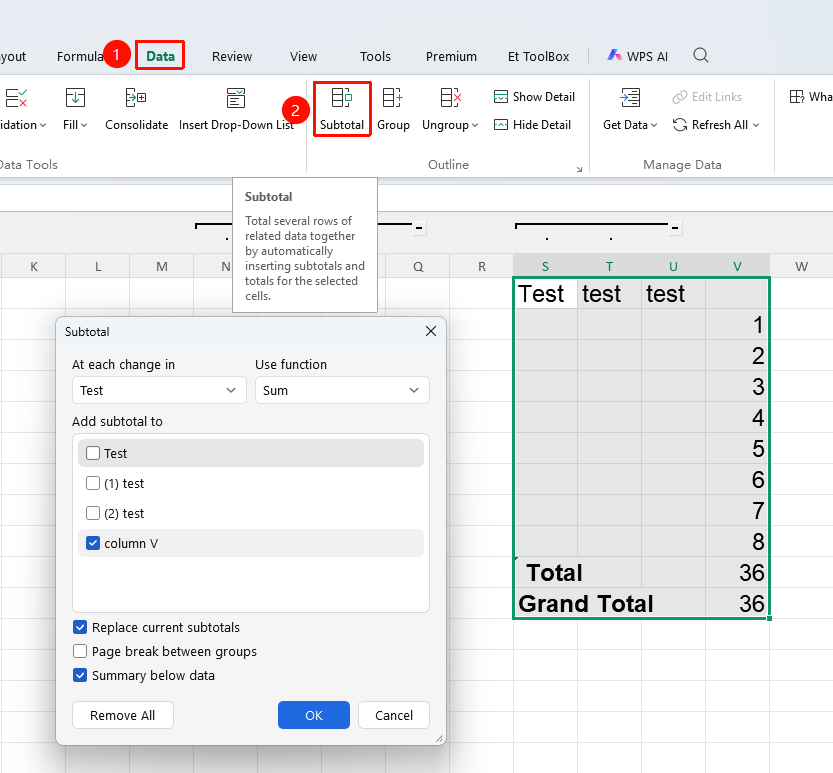Viewport: 833px width, 773px height.
Task: Uncheck the column V checkbox
Action: [x=93, y=543]
